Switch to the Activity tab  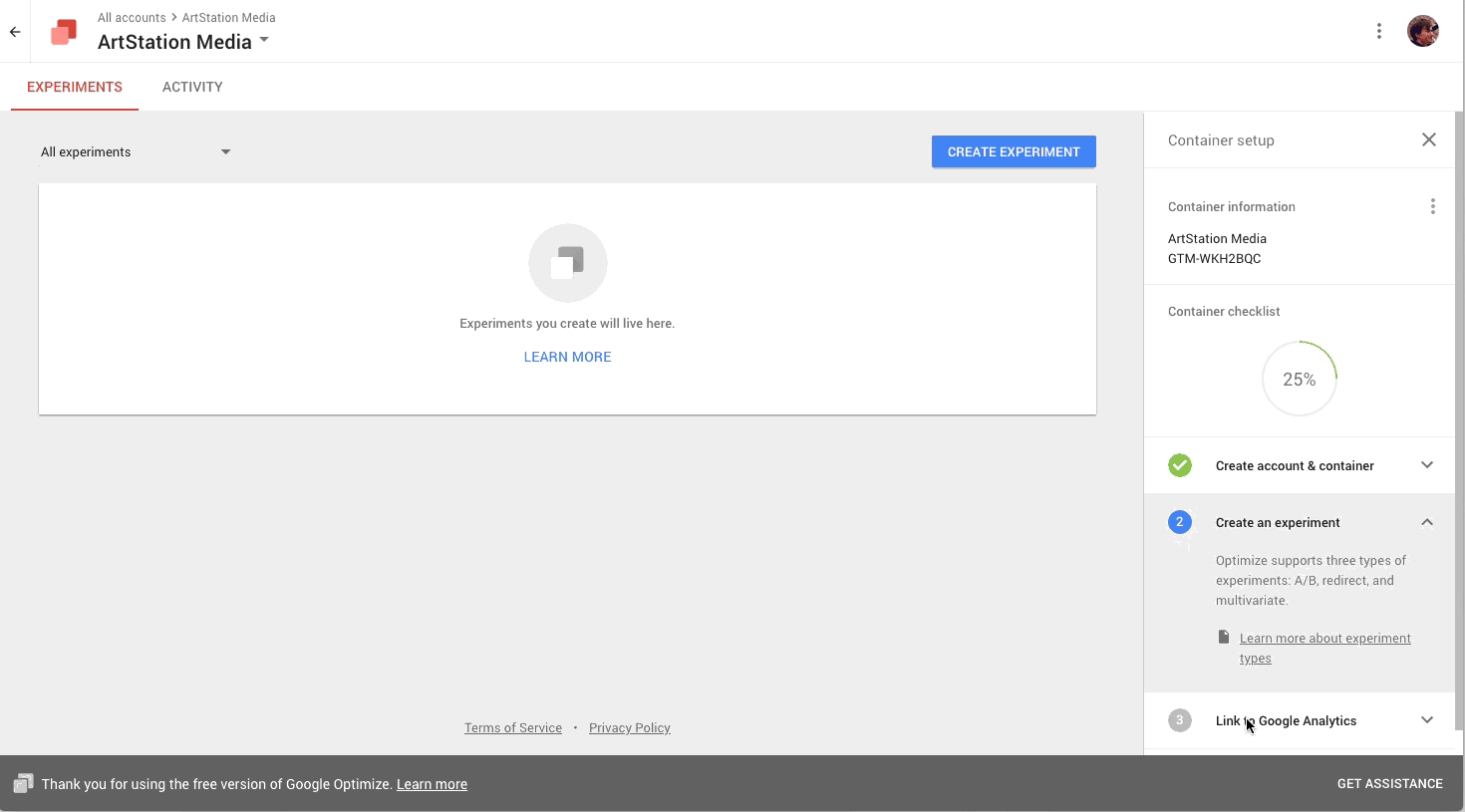(192, 87)
